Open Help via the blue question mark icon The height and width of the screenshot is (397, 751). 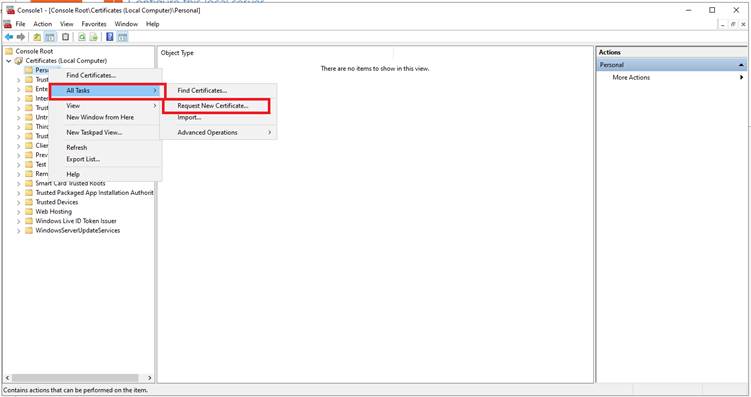pyautogui.click(x=110, y=37)
